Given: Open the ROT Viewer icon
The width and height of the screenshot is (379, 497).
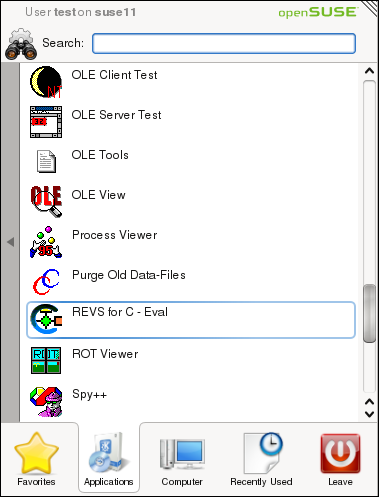Looking at the screenshot, I should click(x=46, y=360).
